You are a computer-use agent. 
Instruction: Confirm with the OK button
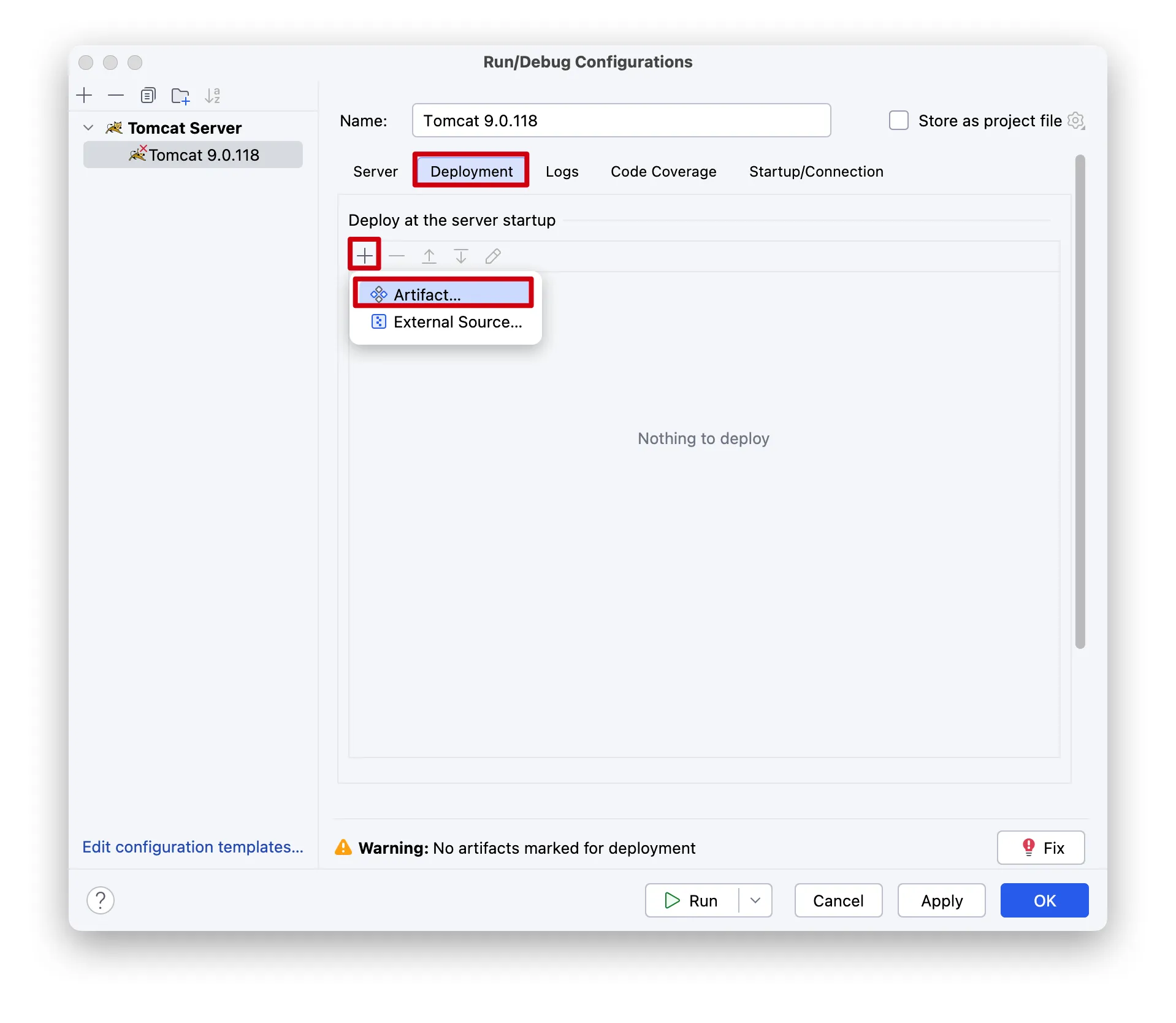[1045, 900]
